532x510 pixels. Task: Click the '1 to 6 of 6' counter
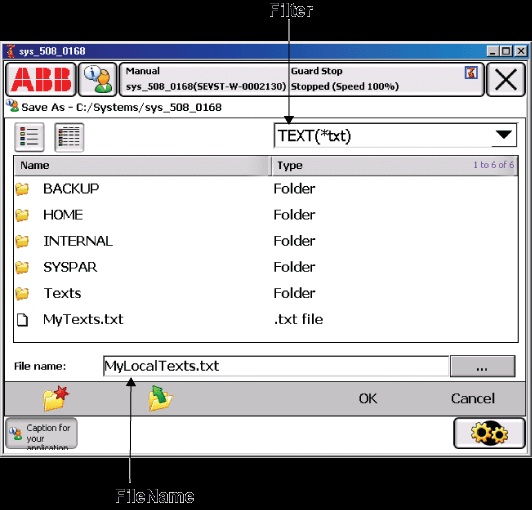point(494,165)
